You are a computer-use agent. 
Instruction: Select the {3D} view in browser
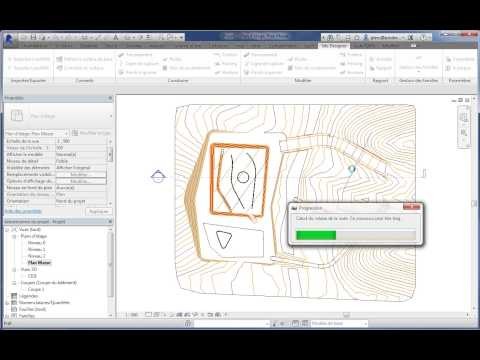[32, 276]
